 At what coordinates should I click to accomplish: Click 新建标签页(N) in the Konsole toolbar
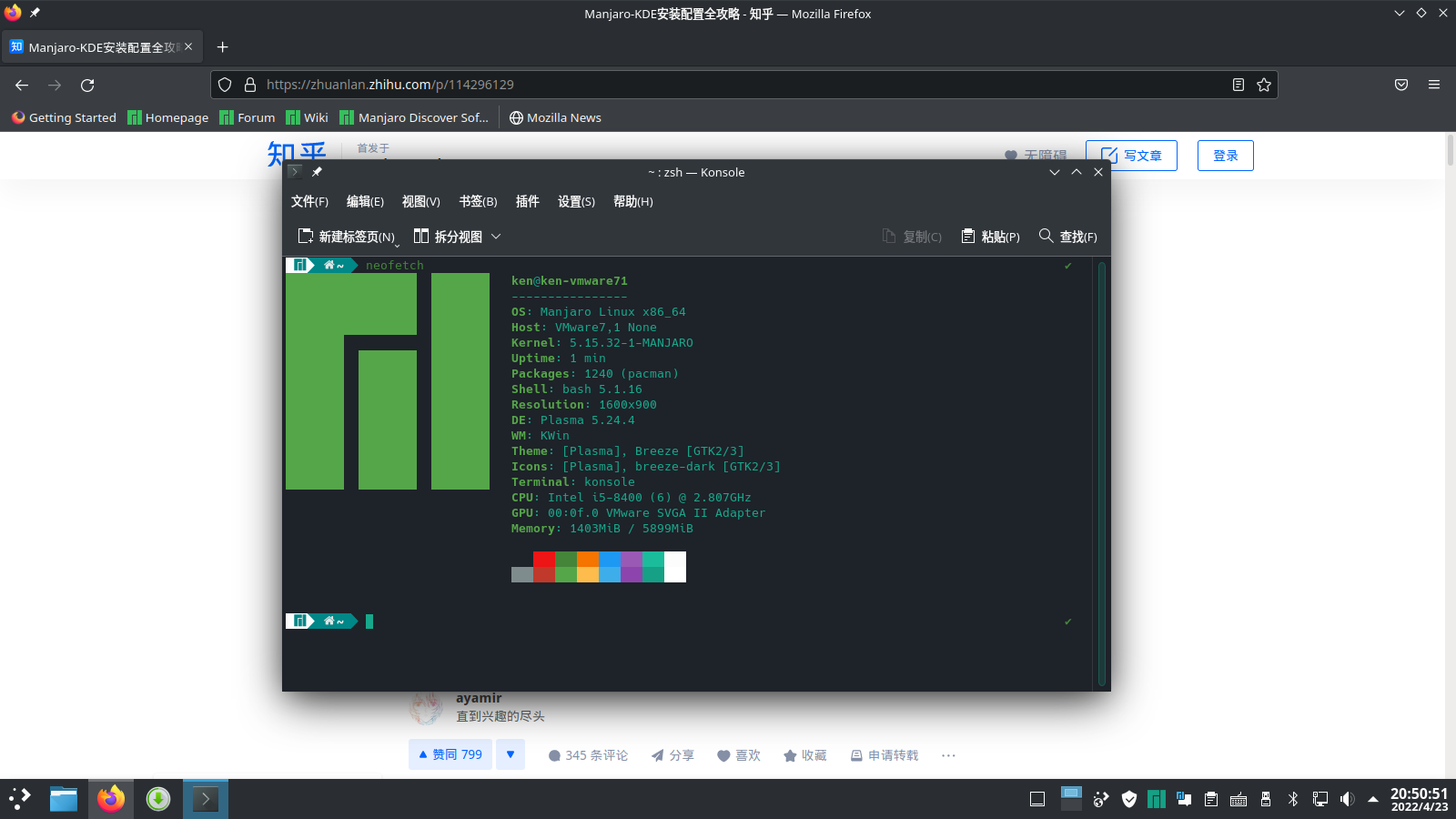click(348, 237)
